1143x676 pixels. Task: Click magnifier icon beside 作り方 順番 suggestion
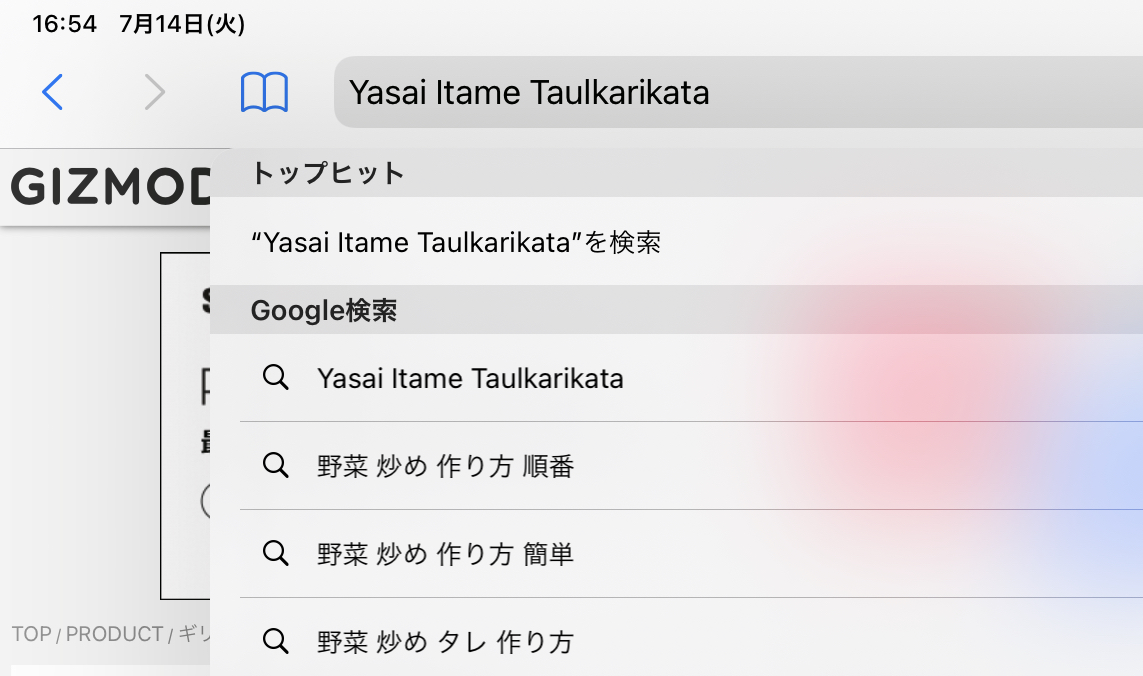(x=276, y=465)
